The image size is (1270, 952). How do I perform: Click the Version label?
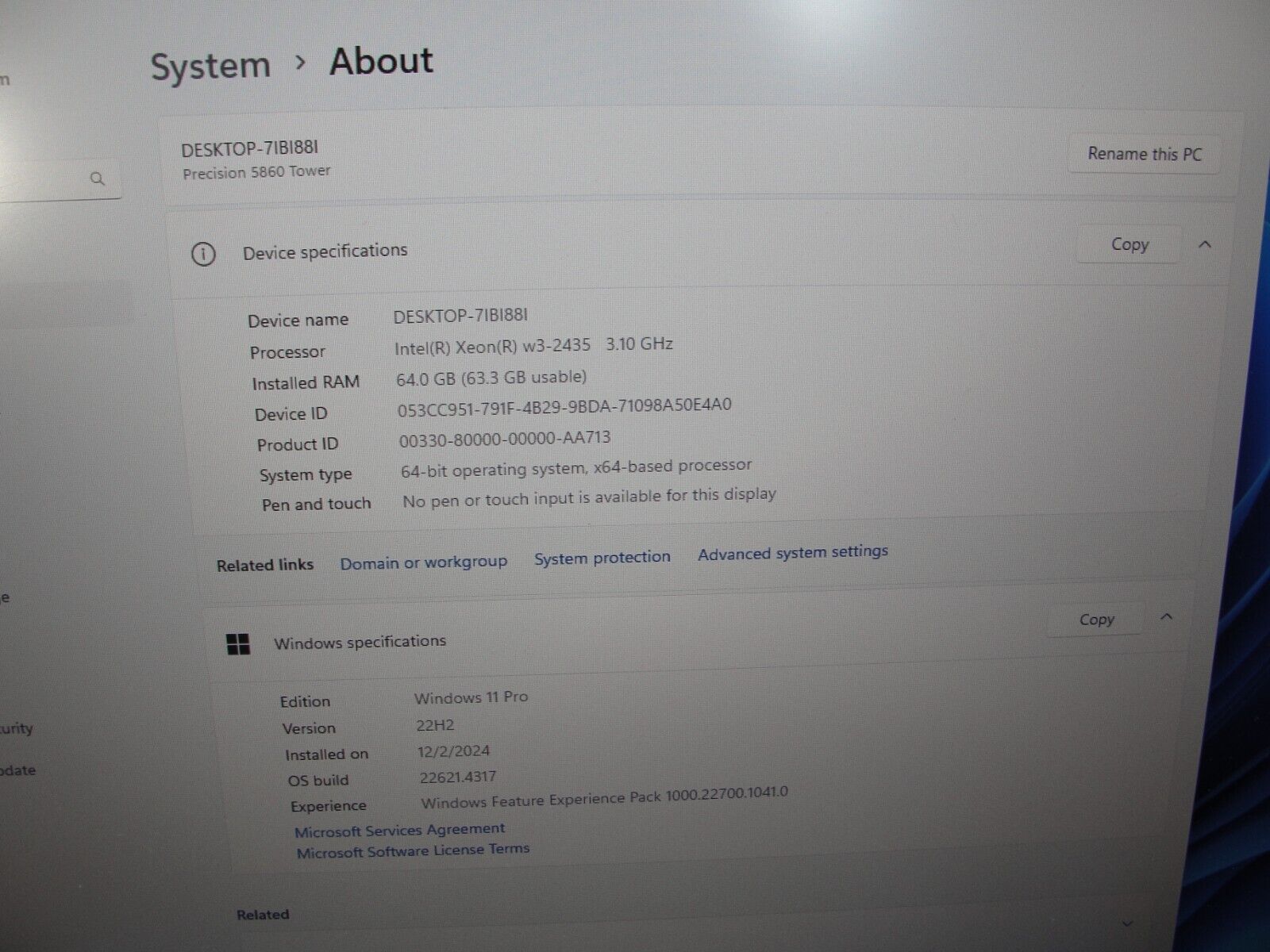[x=309, y=728]
